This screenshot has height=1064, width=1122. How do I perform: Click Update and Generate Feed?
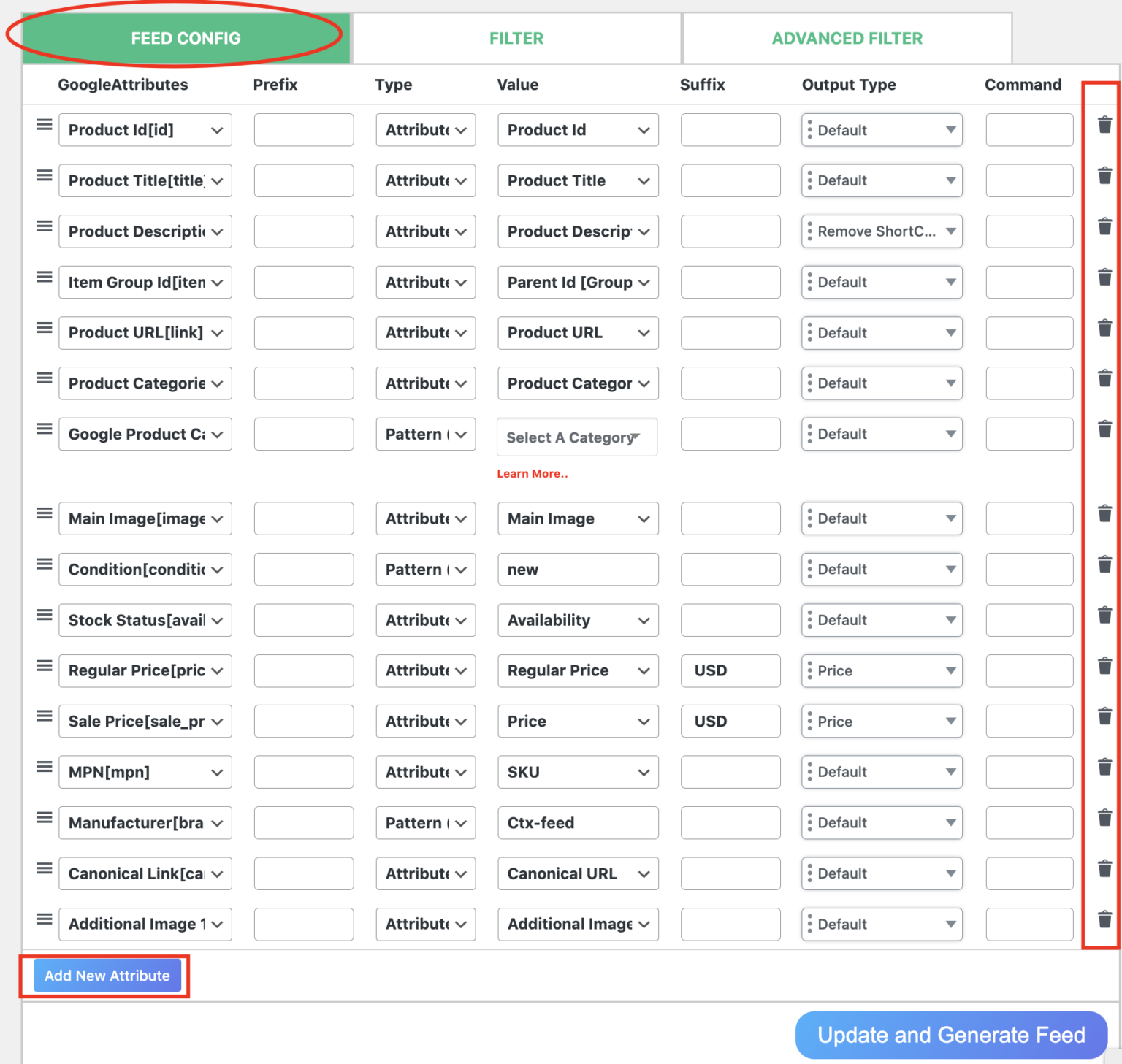[950, 1035]
